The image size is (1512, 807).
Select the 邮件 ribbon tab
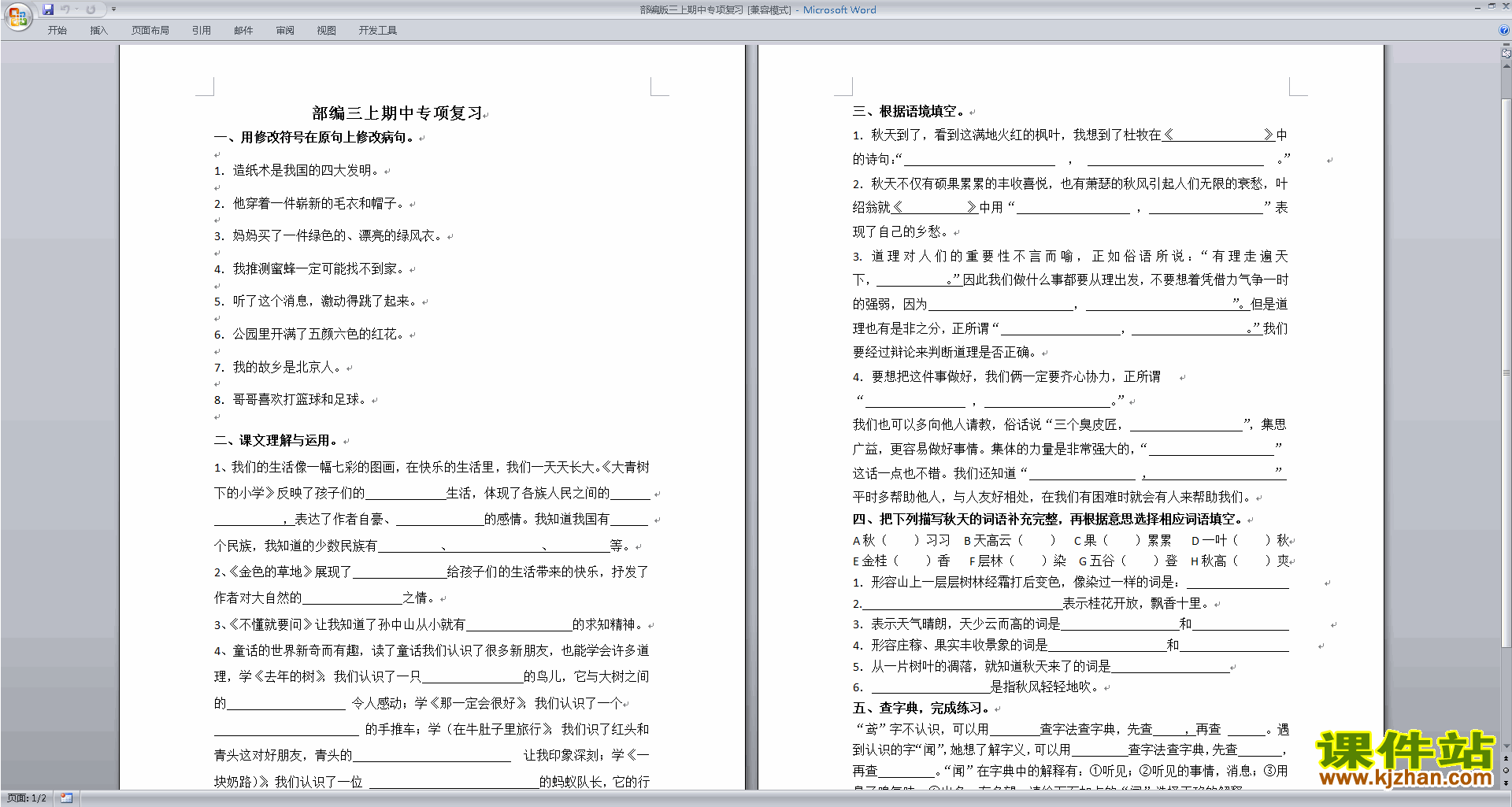243,31
